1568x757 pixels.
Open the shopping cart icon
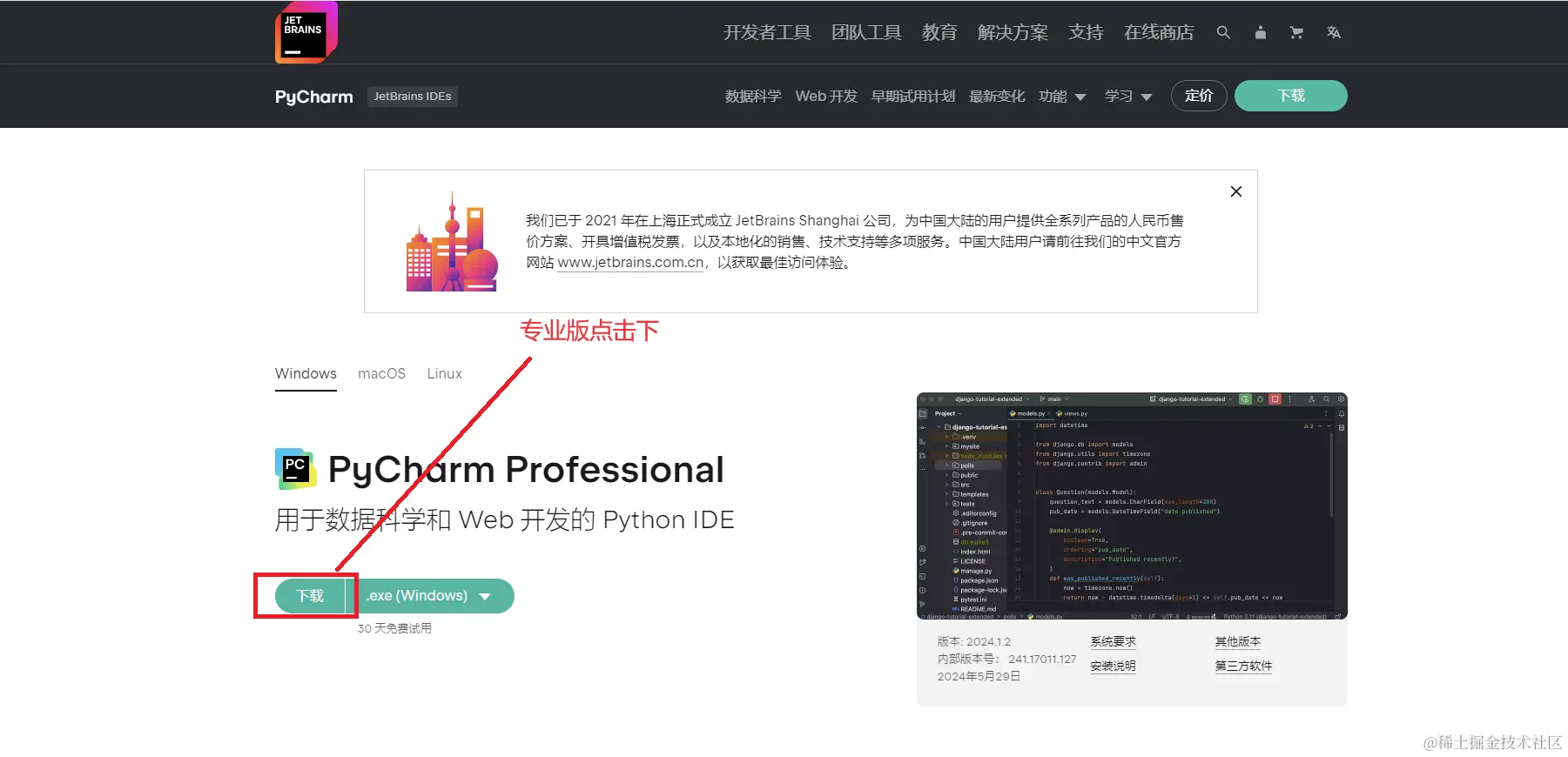pos(1296,32)
